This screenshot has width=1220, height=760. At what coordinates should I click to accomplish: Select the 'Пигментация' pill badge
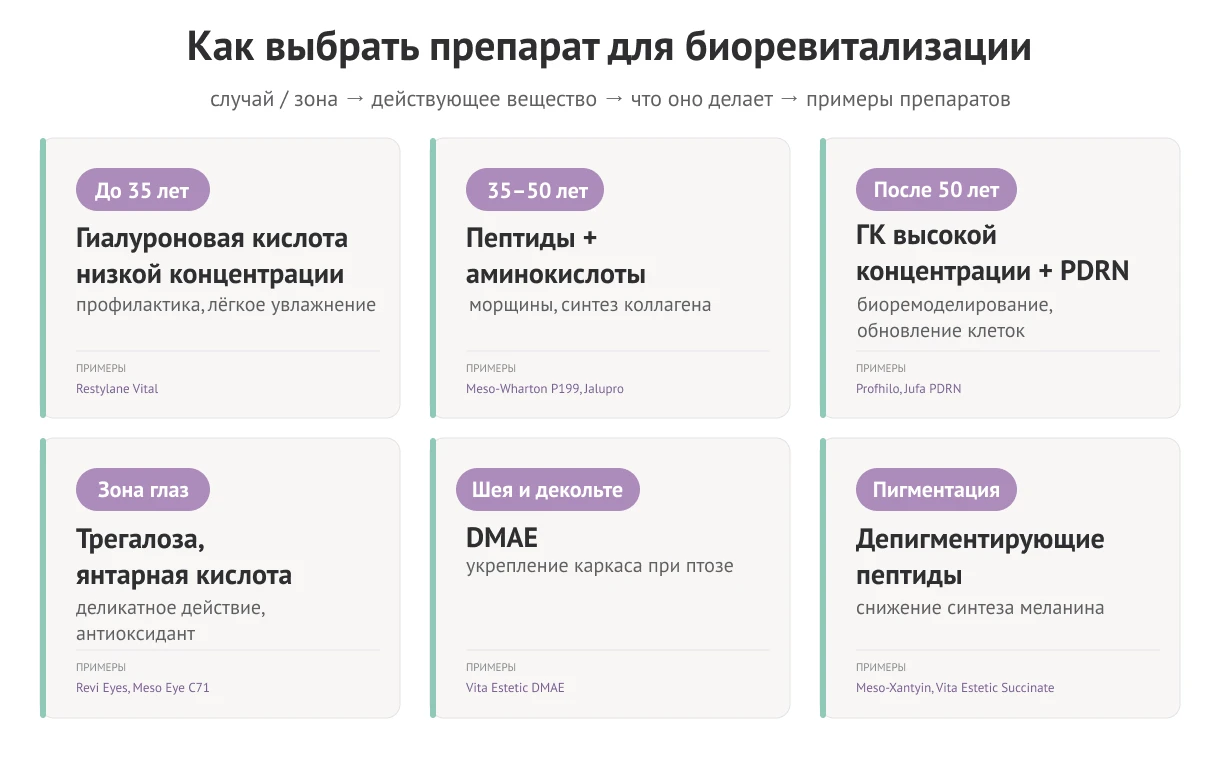click(936, 490)
